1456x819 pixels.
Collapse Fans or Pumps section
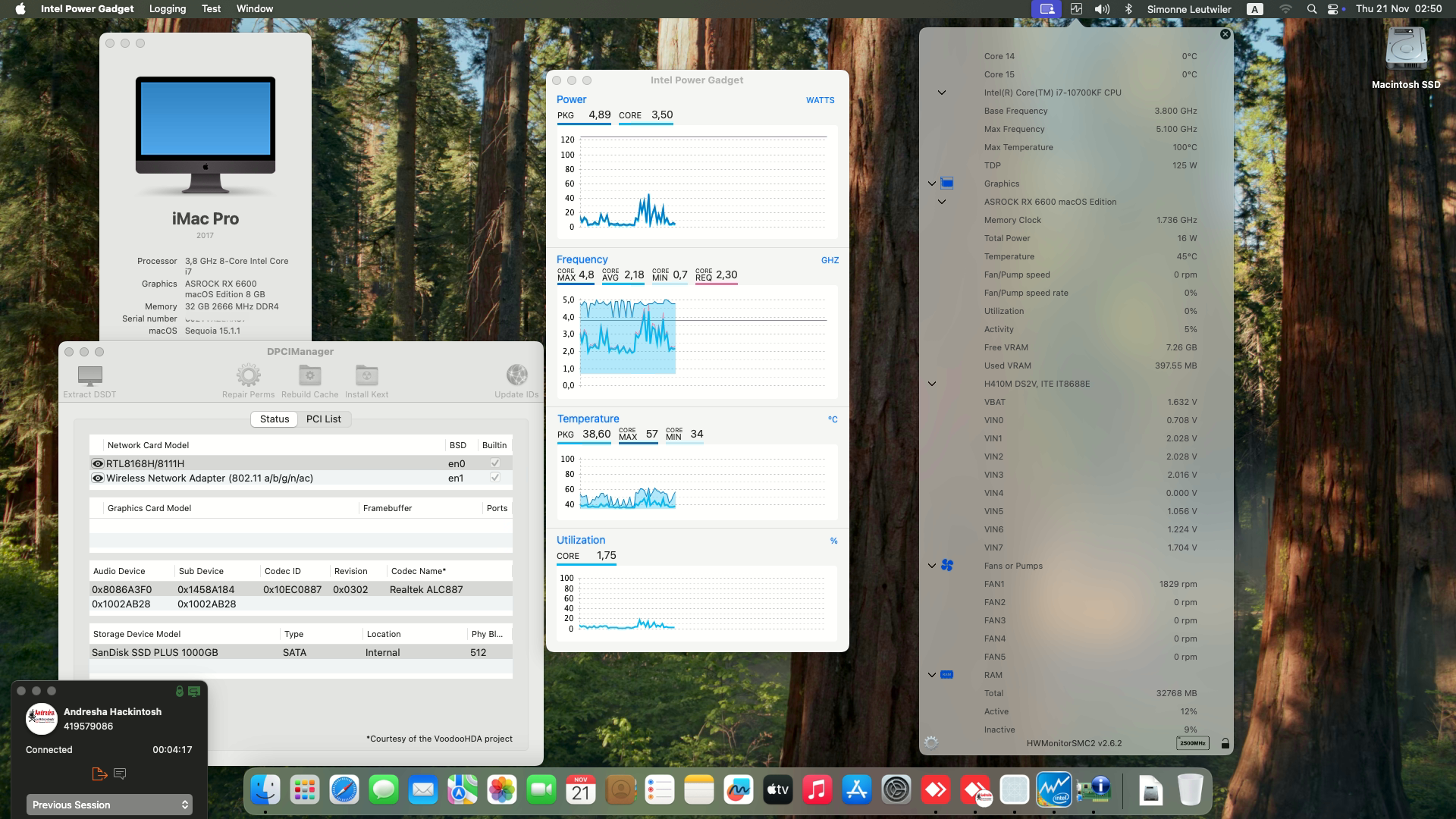coord(932,566)
